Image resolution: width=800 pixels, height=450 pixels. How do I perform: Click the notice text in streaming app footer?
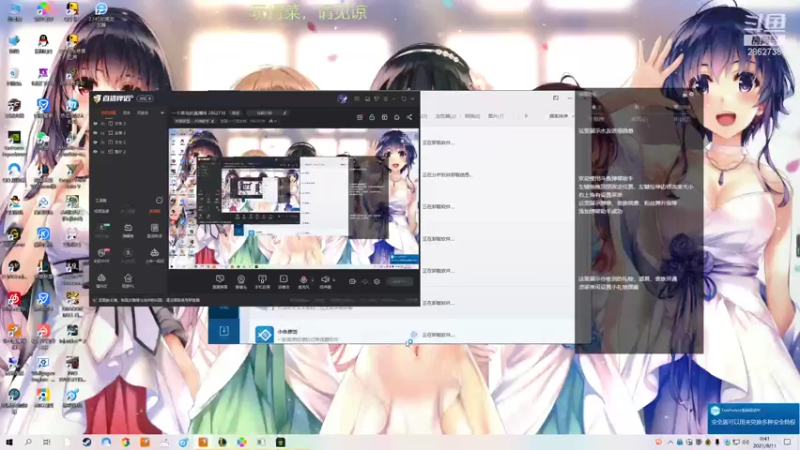[x=149, y=301]
